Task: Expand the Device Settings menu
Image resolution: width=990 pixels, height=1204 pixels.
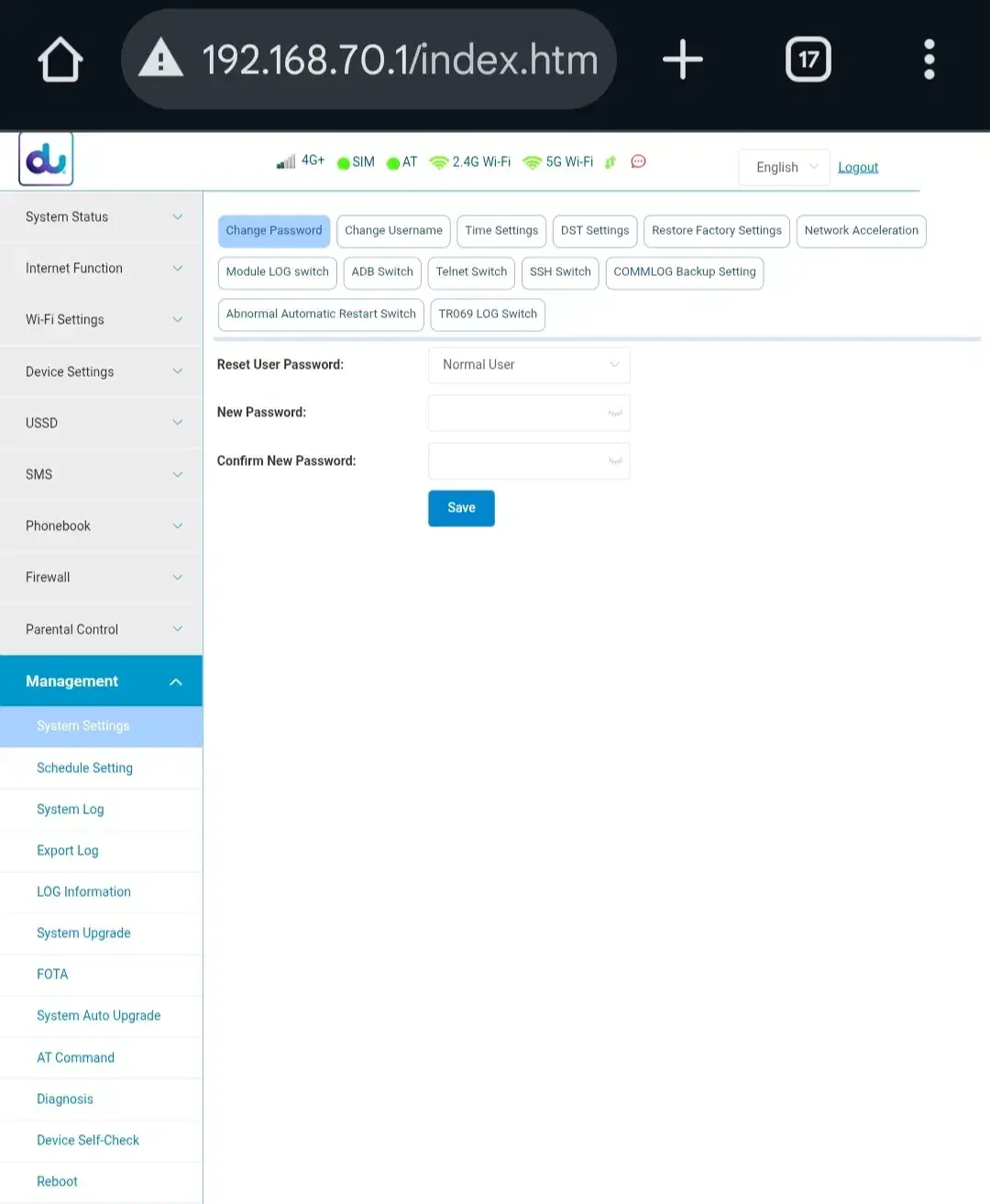Action: 101,371
